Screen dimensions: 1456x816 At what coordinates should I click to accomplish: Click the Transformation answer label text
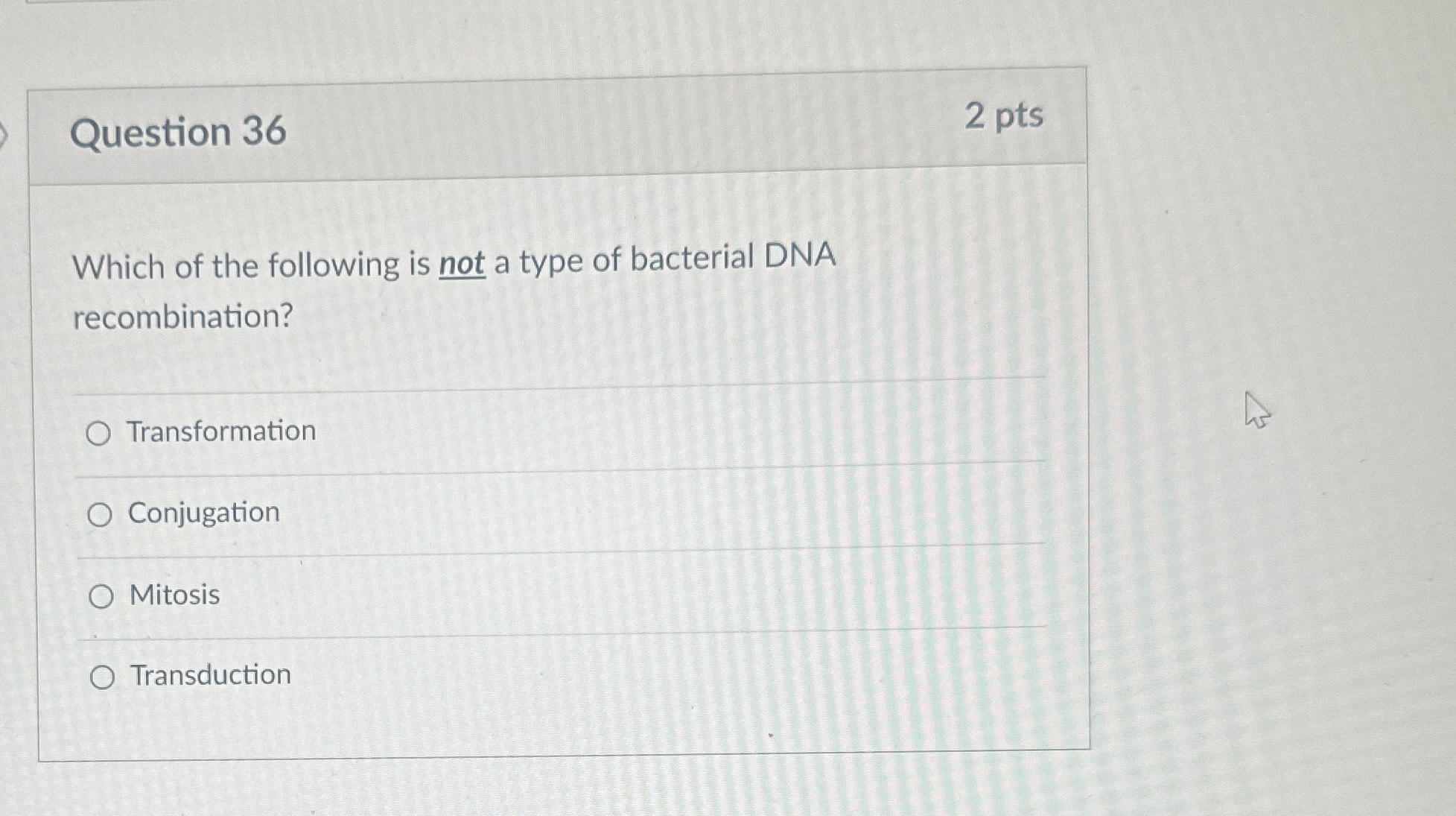coord(220,431)
